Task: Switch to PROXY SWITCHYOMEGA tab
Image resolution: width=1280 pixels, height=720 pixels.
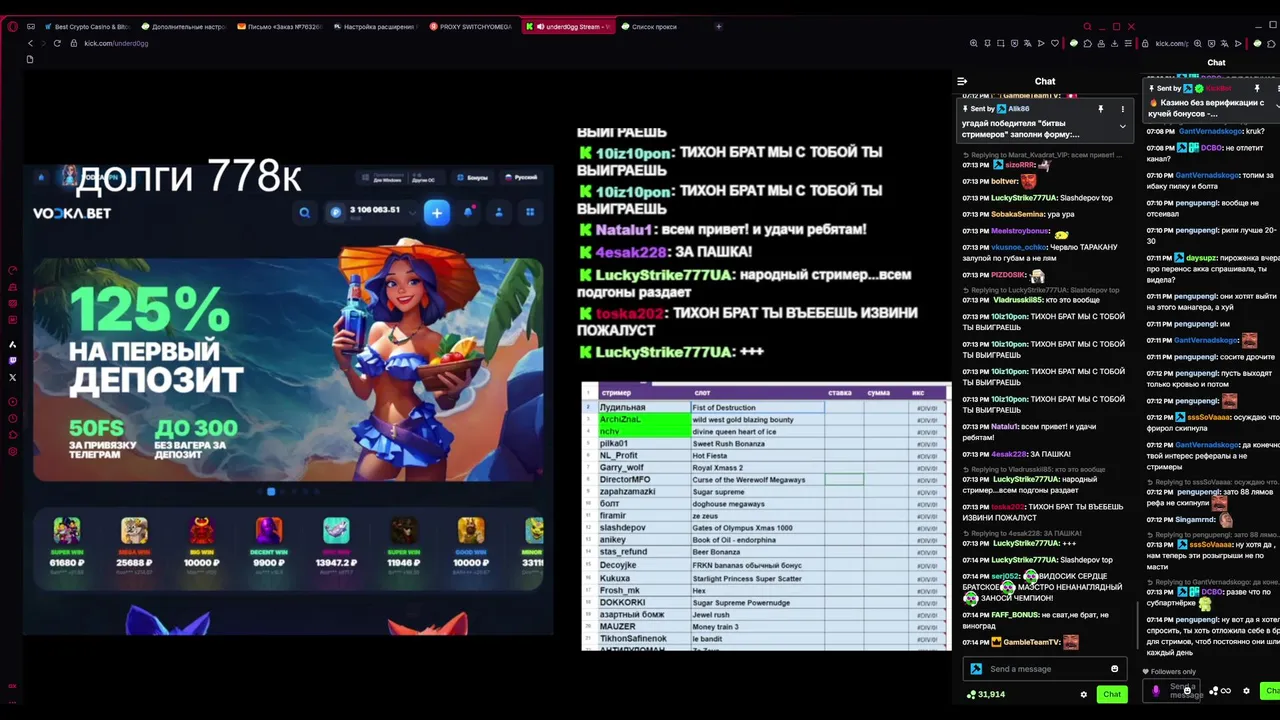Action: (472, 27)
